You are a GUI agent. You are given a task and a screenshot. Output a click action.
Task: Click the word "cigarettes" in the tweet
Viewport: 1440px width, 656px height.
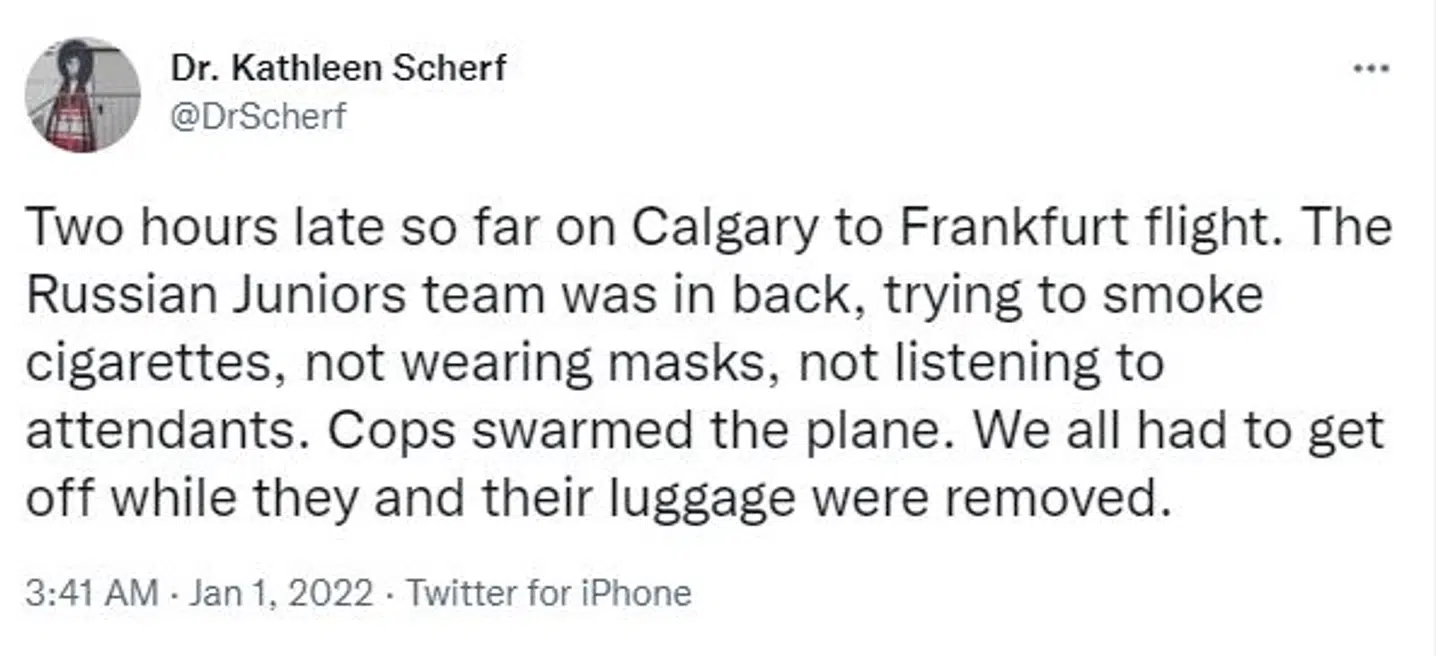[x=146, y=363]
